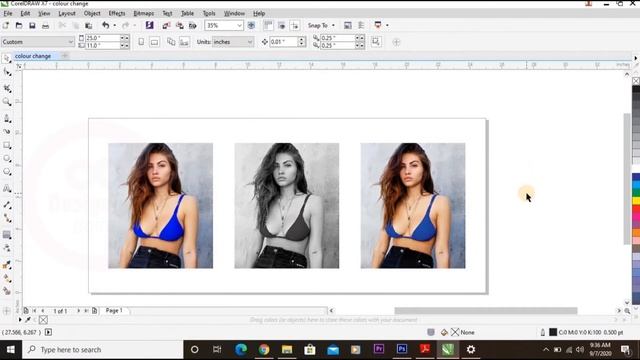
Task: Select the Color Eyedropper tool
Action: [x=7, y=265]
